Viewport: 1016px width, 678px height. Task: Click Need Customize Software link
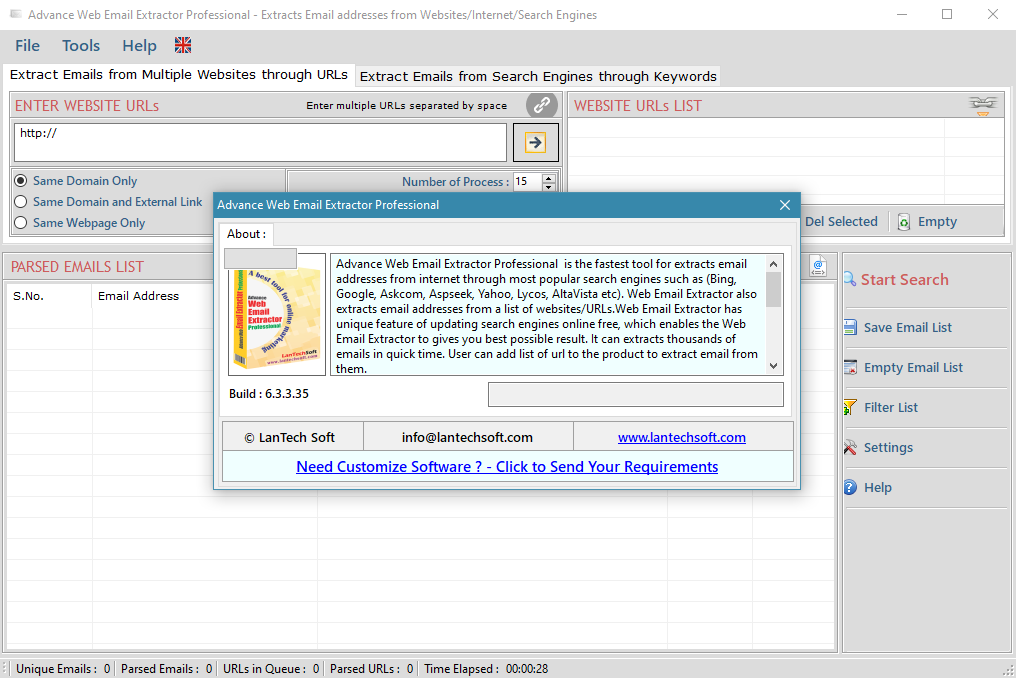507,467
